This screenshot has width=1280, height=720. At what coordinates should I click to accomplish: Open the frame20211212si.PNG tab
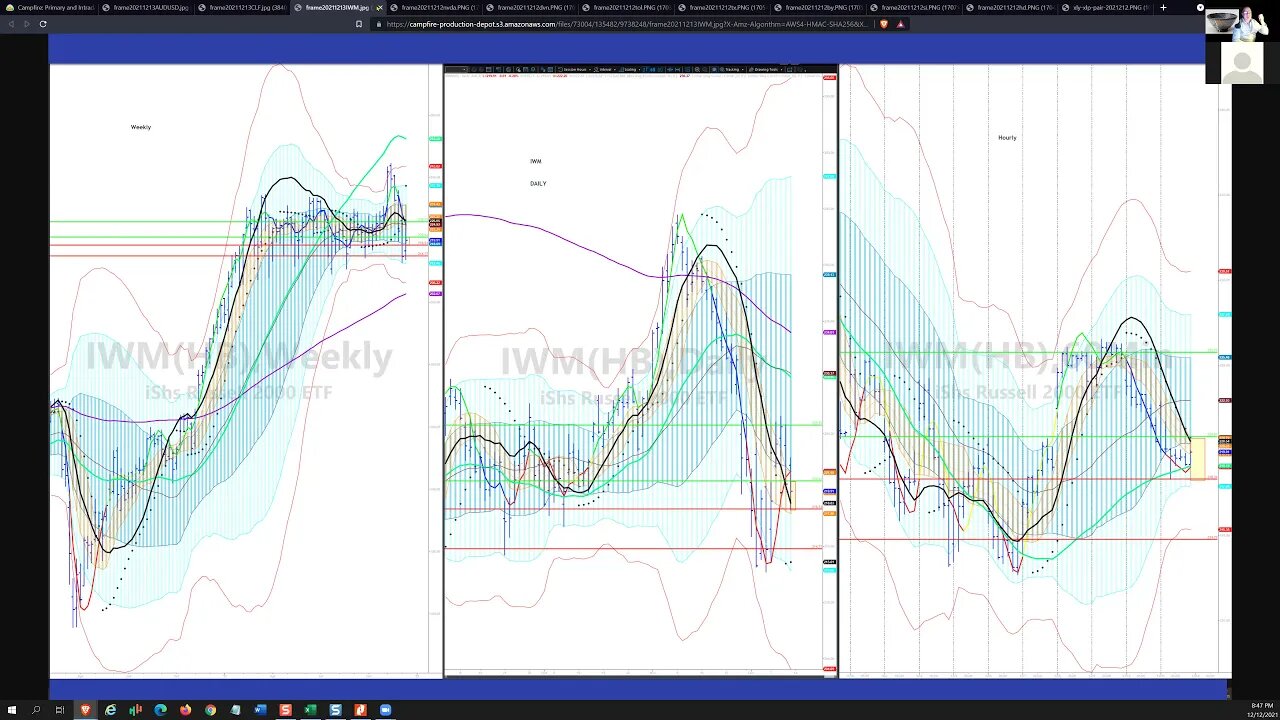pos(913,7)
